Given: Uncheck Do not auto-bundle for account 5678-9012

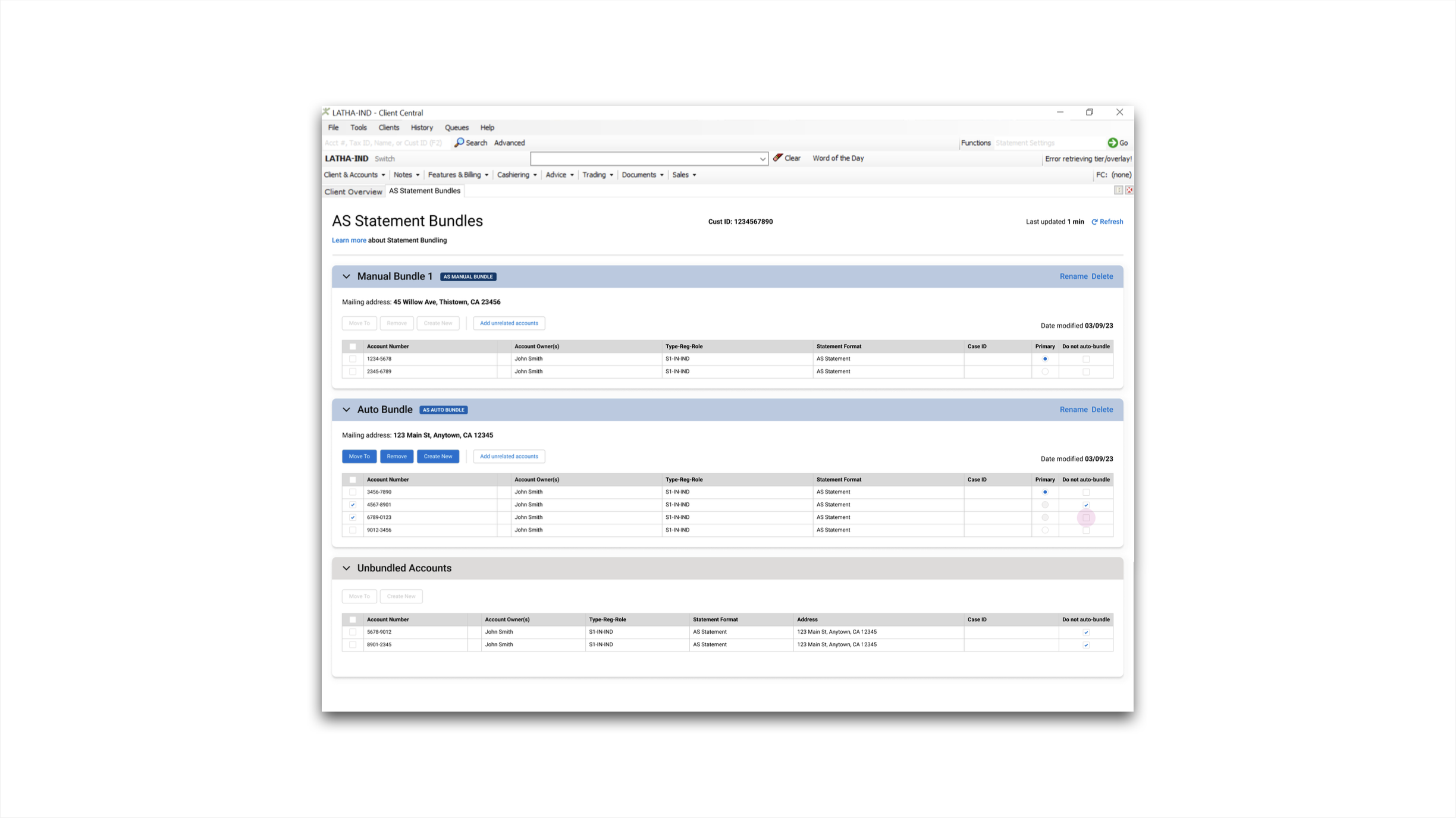Looking at the screenshot, I should point(1086,632).
